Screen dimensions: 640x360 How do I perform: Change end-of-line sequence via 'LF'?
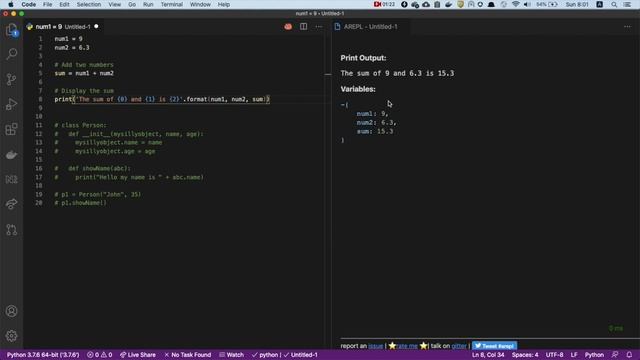pos(574,355)
